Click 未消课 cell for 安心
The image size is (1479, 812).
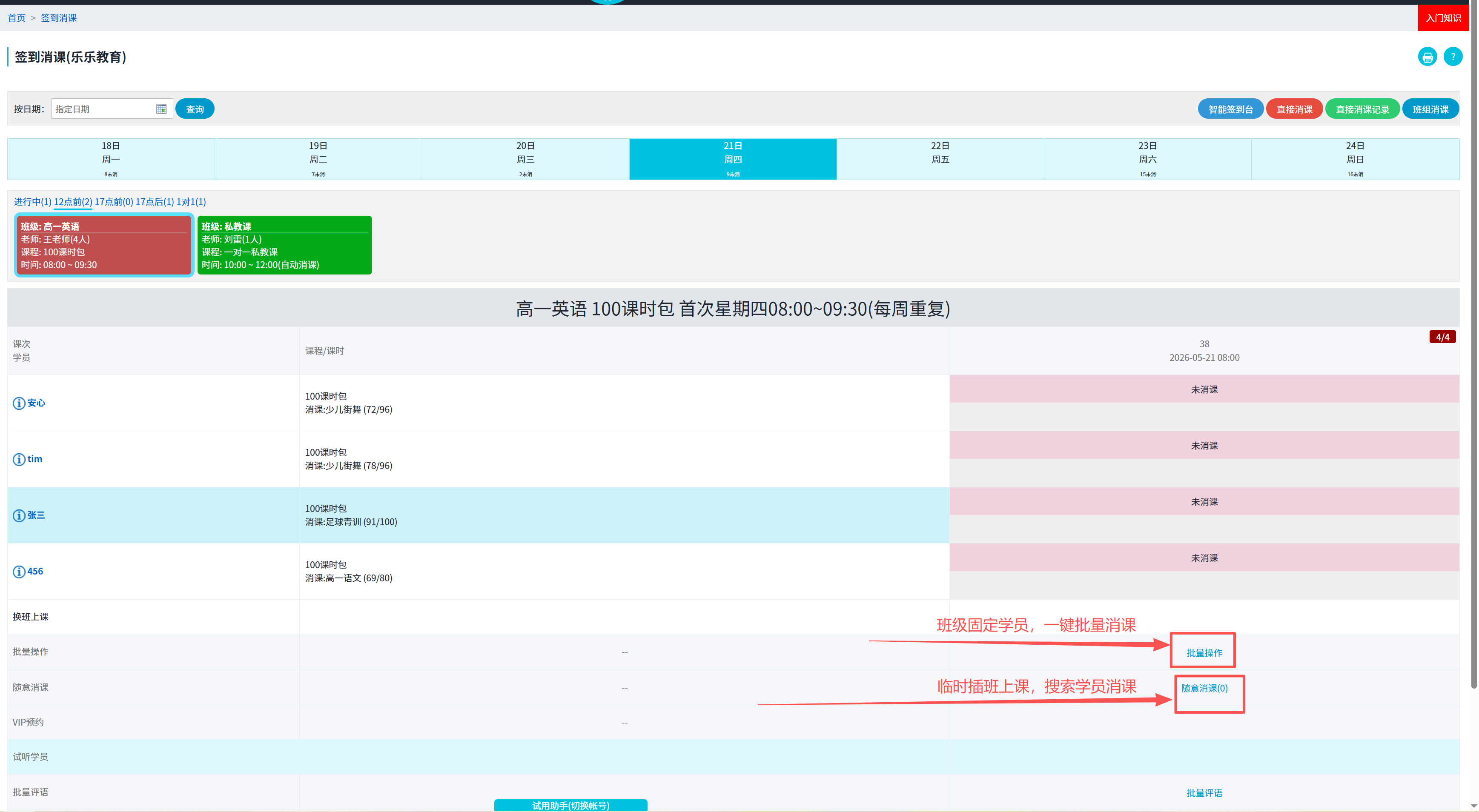(1204, 390)
